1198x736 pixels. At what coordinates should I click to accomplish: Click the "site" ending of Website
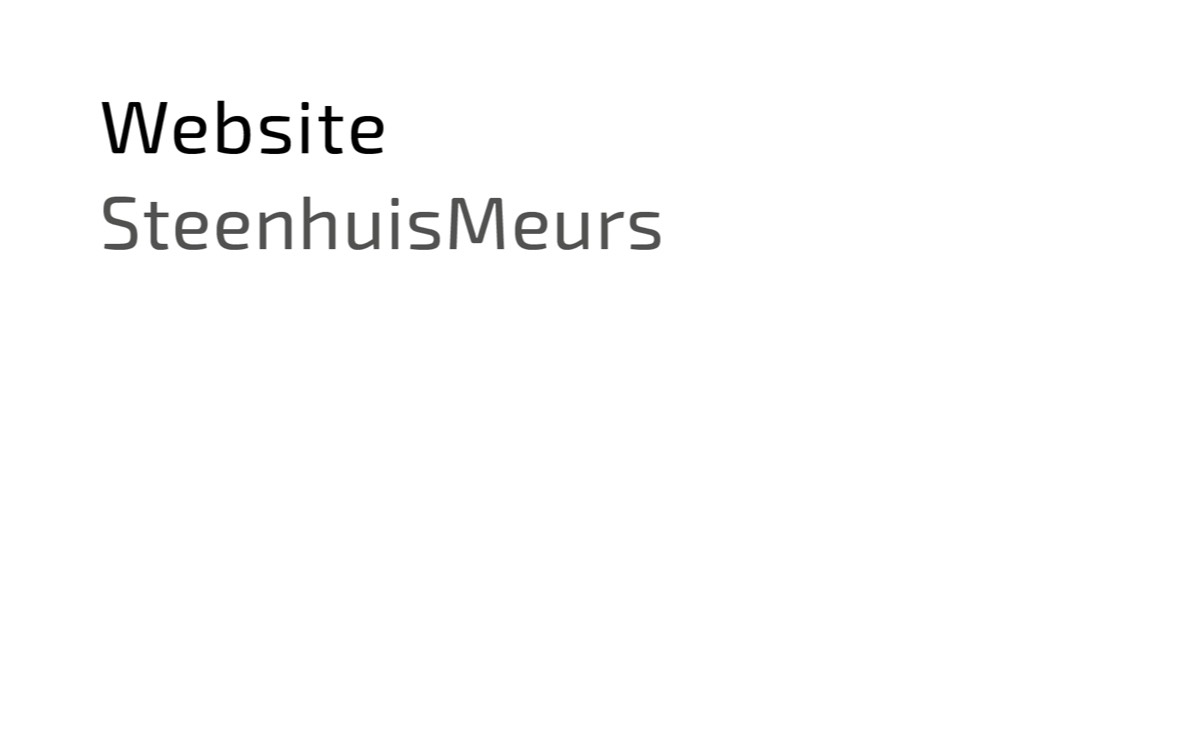322,128
